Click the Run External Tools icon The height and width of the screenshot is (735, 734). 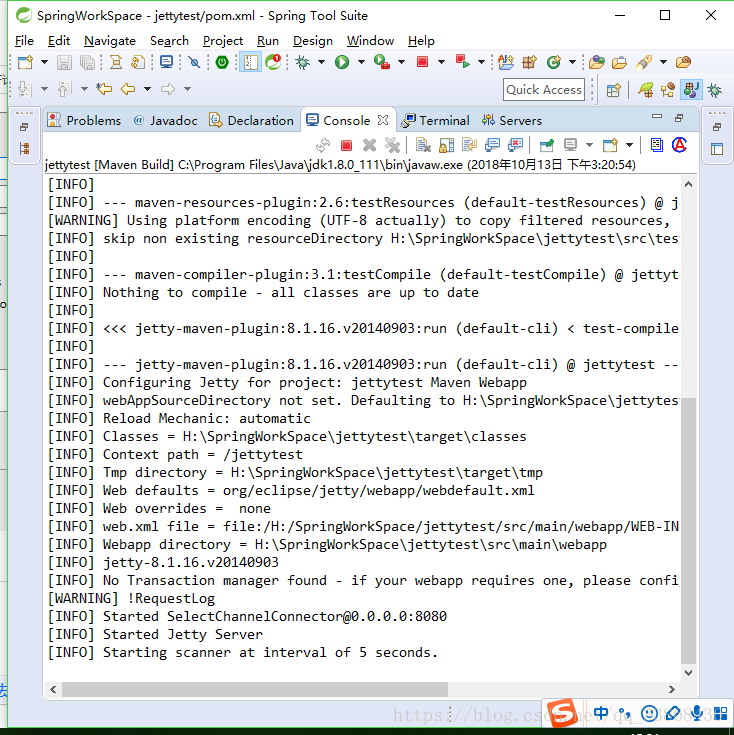(382, 62)
